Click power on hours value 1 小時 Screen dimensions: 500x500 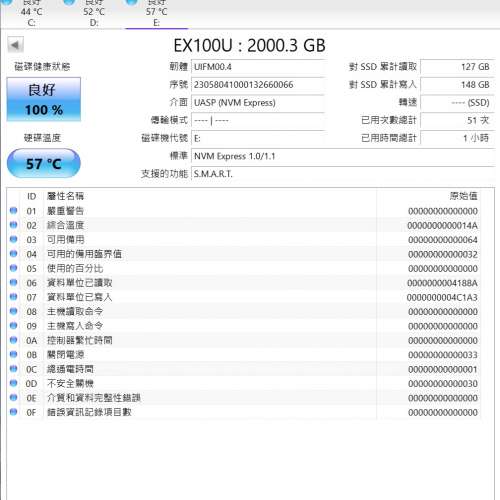pos(457,138)
